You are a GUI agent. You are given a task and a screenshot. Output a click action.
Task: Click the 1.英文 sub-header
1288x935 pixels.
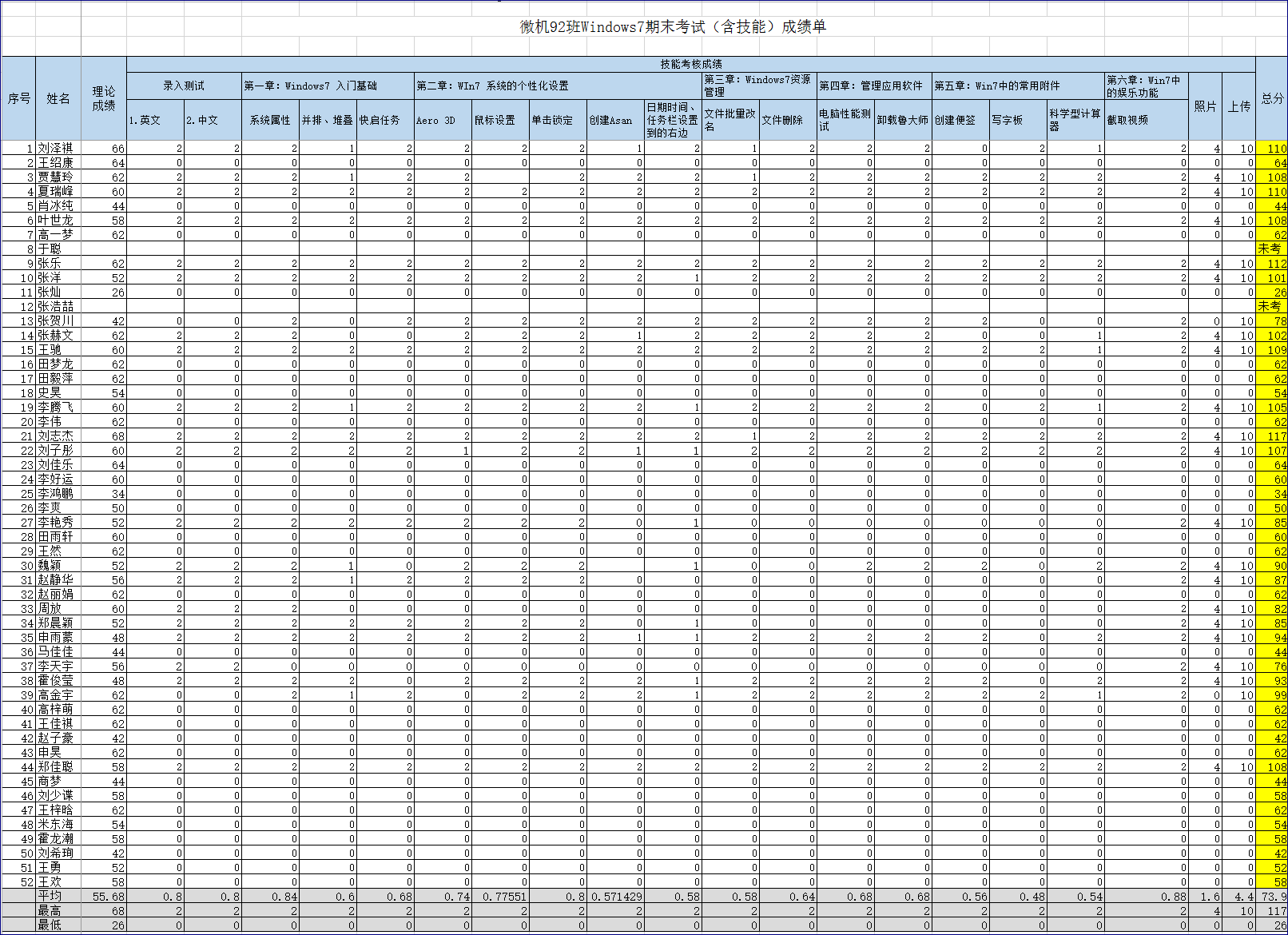point(155,120)
